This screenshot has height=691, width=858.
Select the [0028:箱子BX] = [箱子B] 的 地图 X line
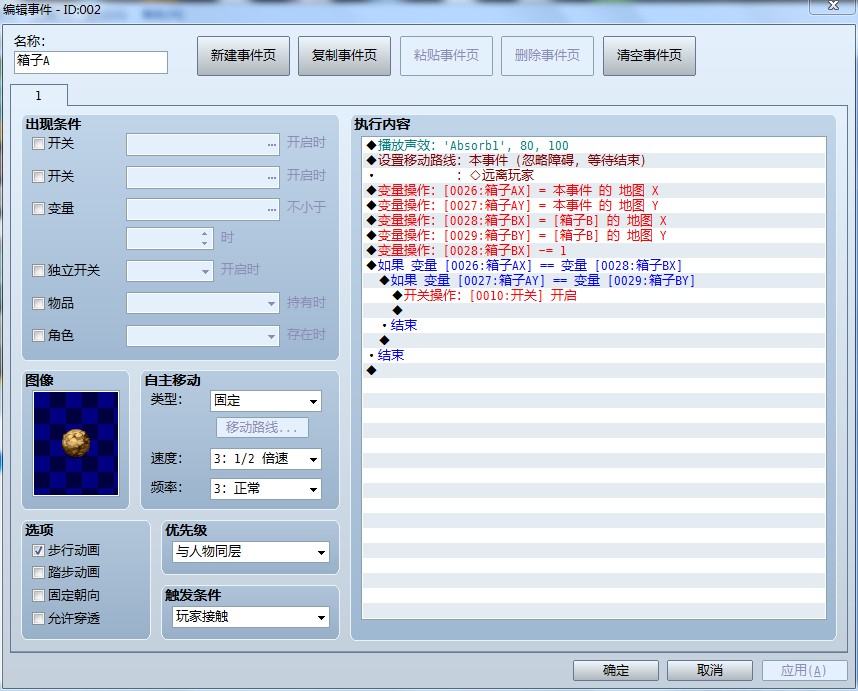tap(594, 220)
